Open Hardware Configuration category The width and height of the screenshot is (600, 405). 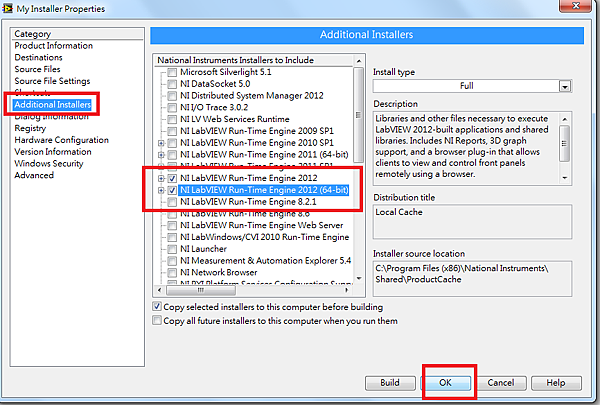coord(62,140)
